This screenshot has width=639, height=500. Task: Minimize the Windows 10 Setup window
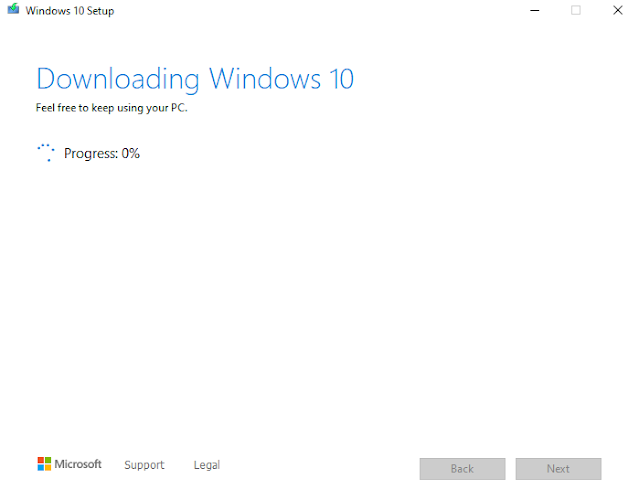[x=535, y=10]
